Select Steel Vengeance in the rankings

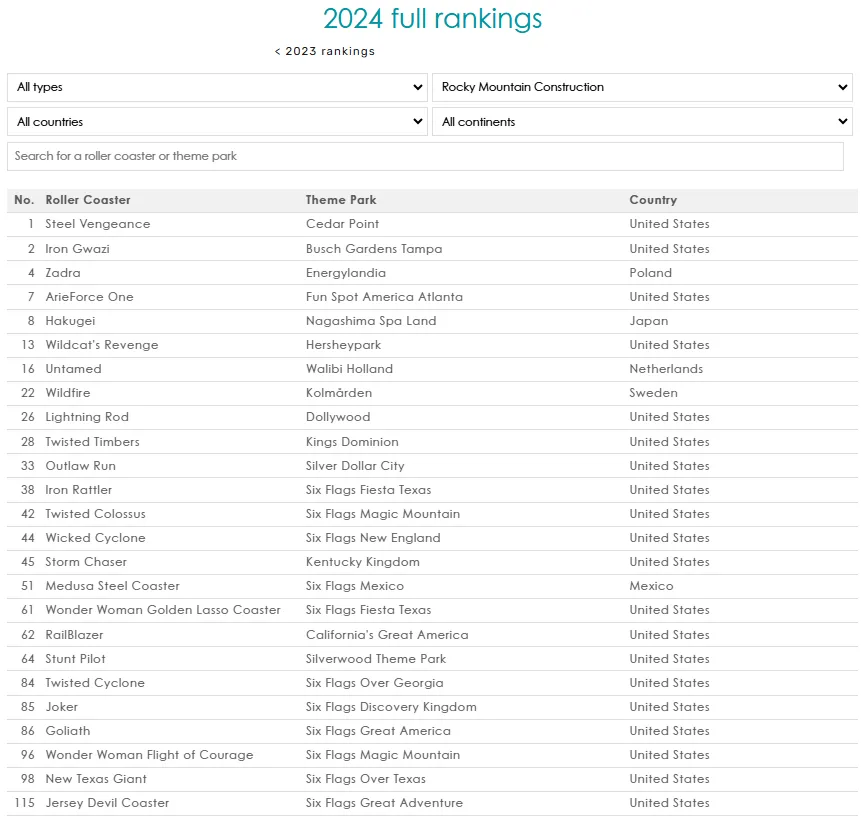[97, 224]
